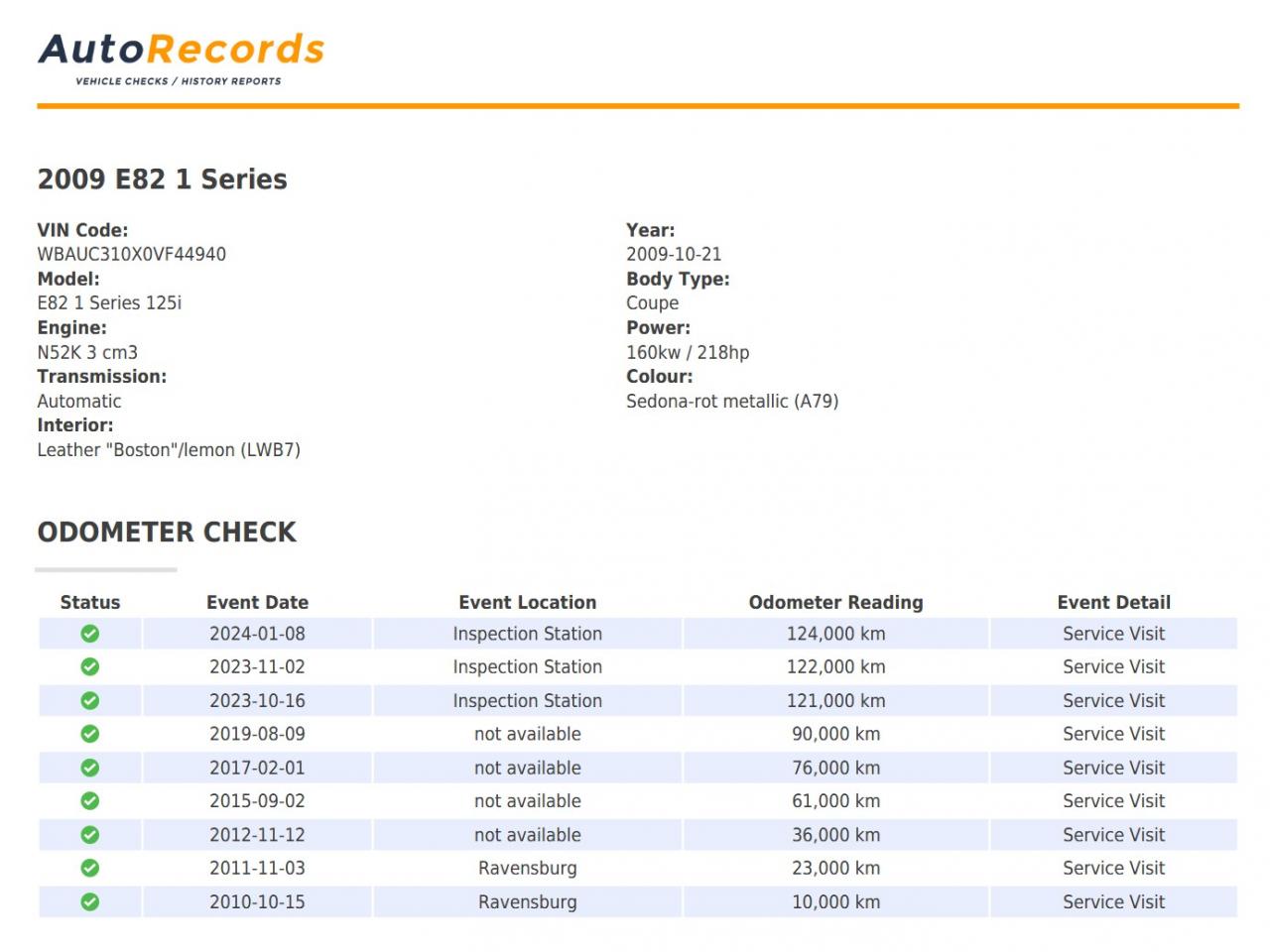Click the odometer reading 121,000 km
Screen dimensions: 1270x952
(836, 700)
